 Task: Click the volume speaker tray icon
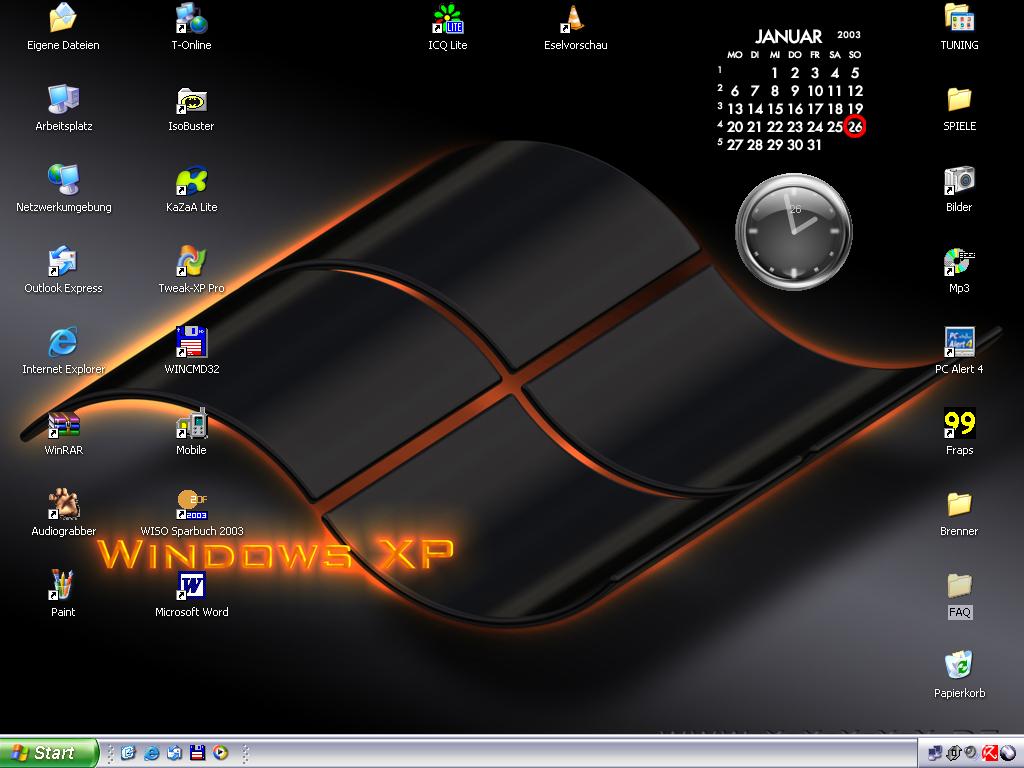tap(970, 752)
